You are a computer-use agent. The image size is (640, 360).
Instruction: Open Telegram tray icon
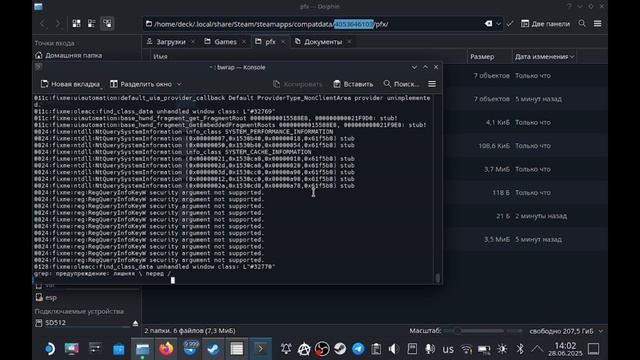pyautogui.click(x=358, y=349)
